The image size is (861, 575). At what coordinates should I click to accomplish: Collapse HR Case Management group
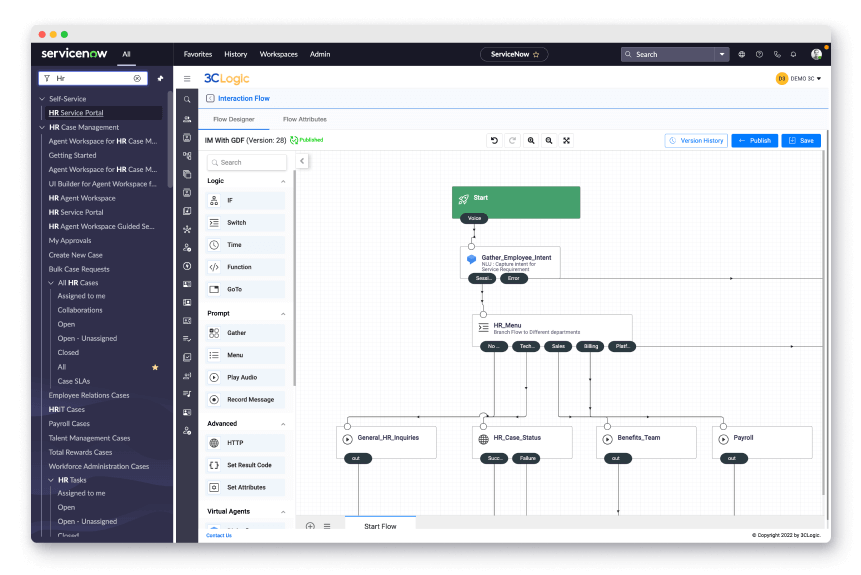pos(42,127)
